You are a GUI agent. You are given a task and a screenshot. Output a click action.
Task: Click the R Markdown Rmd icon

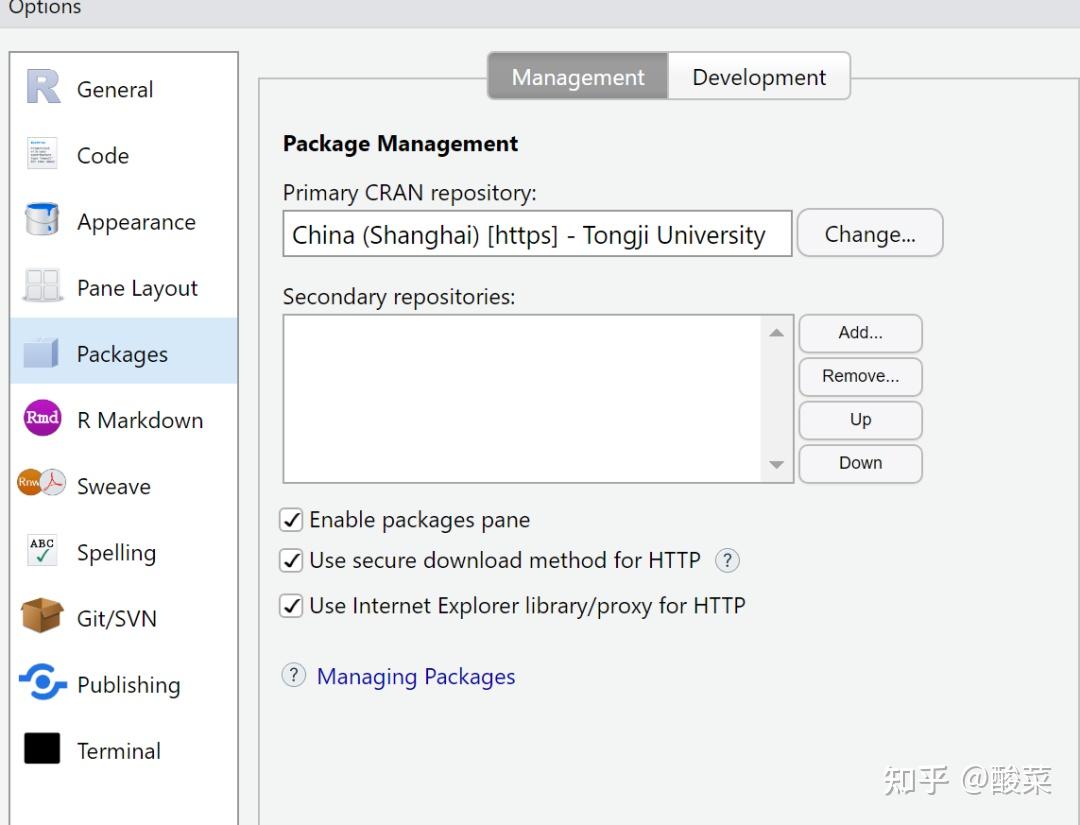point(43,418)
